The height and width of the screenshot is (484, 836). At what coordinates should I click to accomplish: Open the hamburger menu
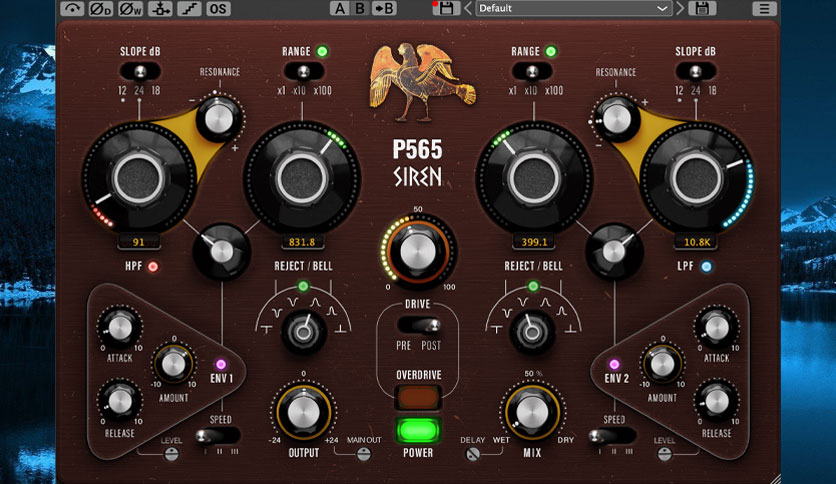click(764, 9)
